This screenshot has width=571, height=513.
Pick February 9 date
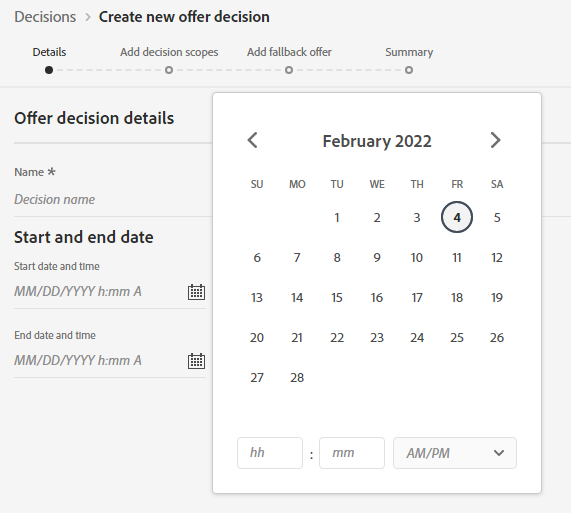click(377, 257)
